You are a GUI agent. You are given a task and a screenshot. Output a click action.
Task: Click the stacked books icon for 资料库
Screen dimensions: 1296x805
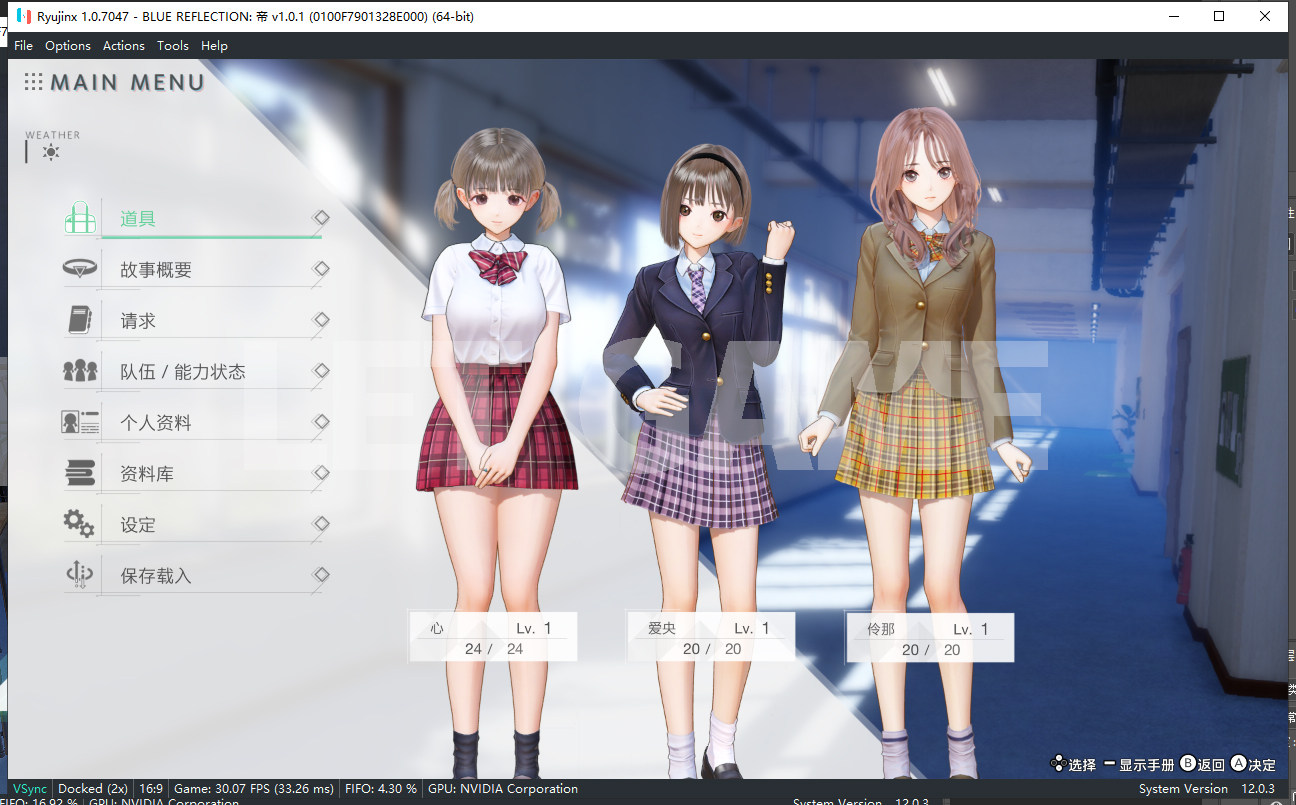point(80,473)
